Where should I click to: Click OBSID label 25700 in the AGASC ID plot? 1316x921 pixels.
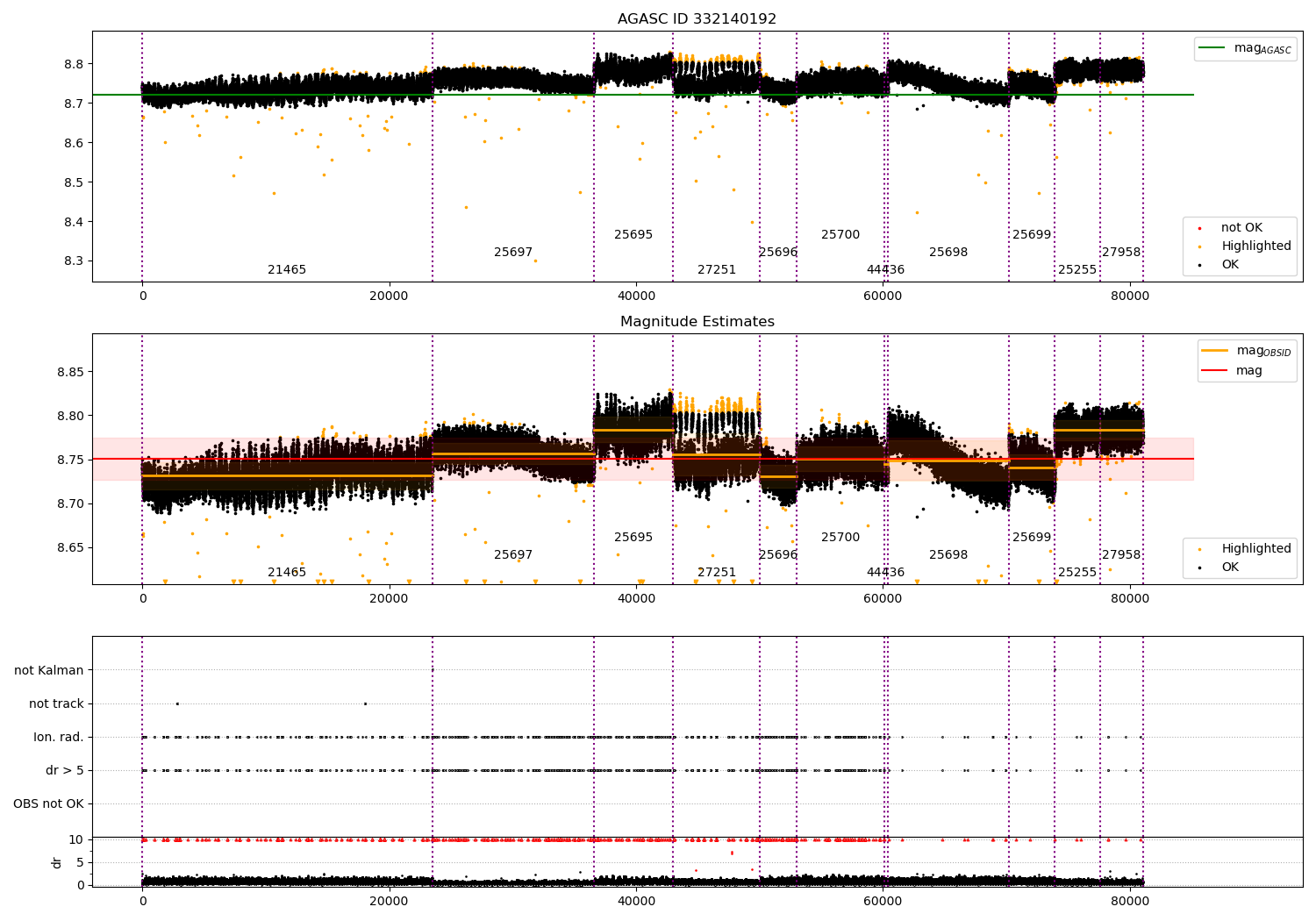[x=840, y=235]
